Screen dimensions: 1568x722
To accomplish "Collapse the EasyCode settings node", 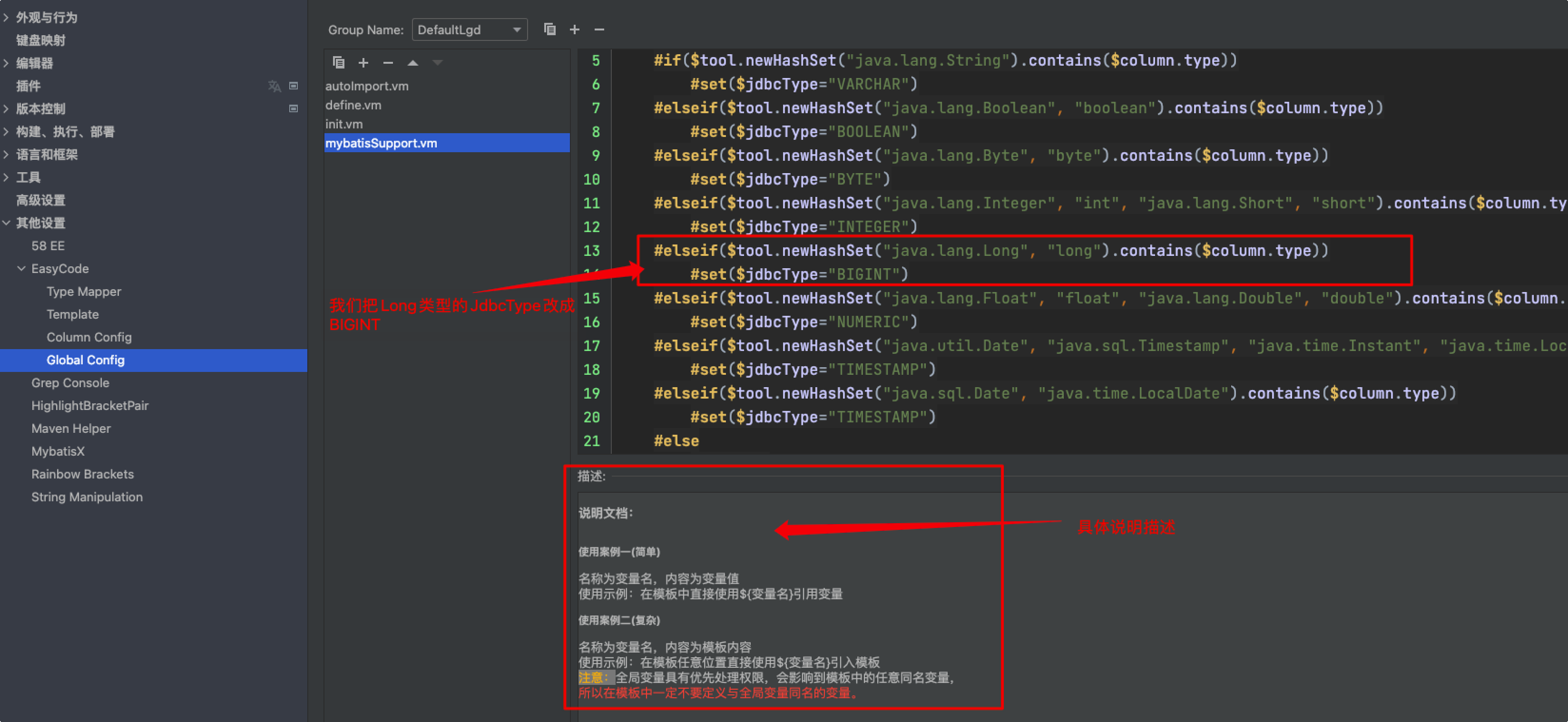I will coord(21,268).
